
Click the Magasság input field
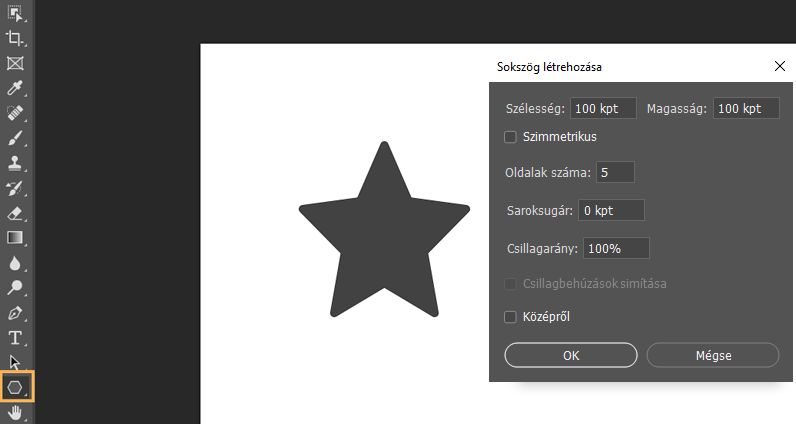(746, 108)
